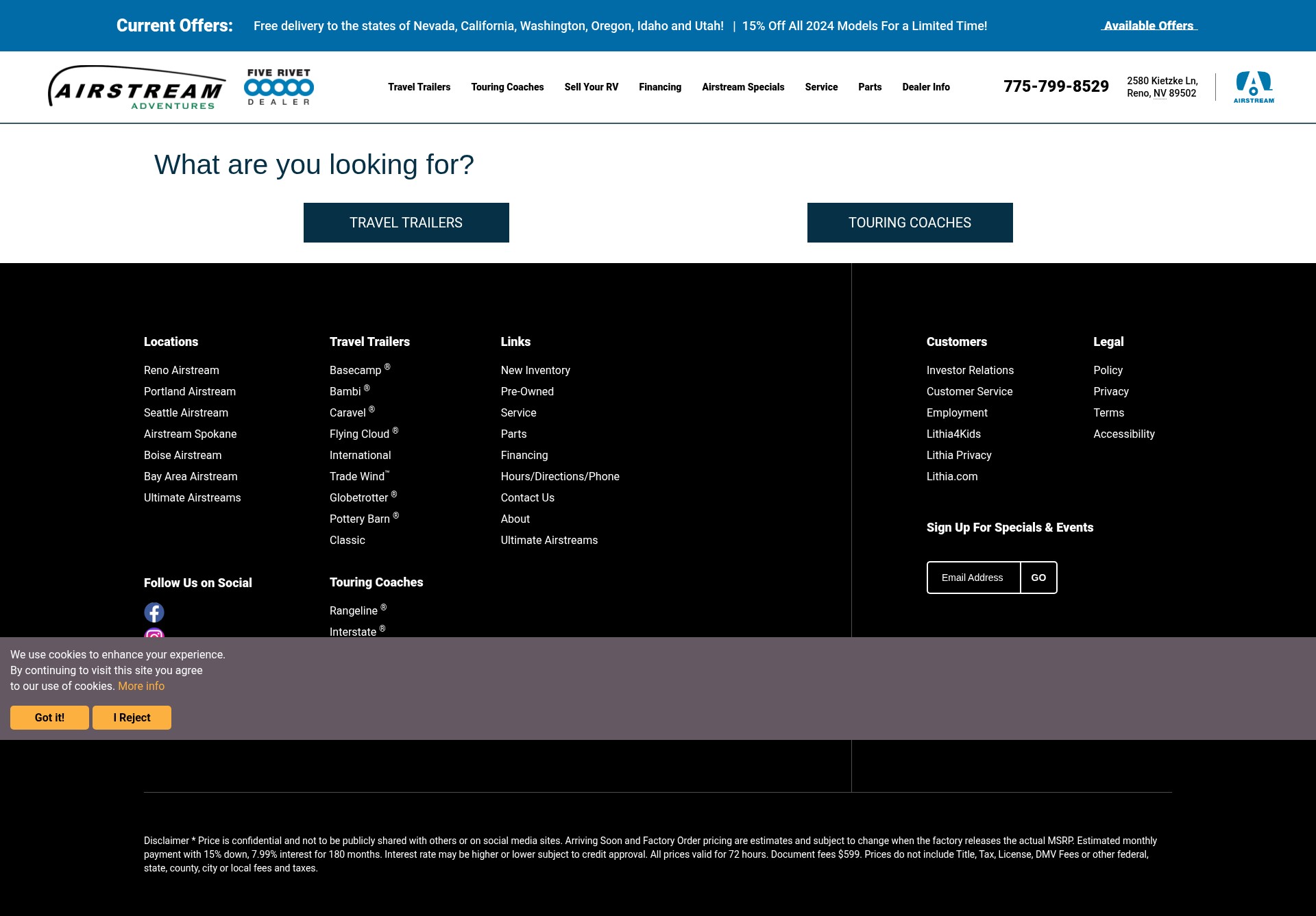Open New Inventory footer link
The width and height of the screenshot is (1316, 916).
(x=535, y=370)
